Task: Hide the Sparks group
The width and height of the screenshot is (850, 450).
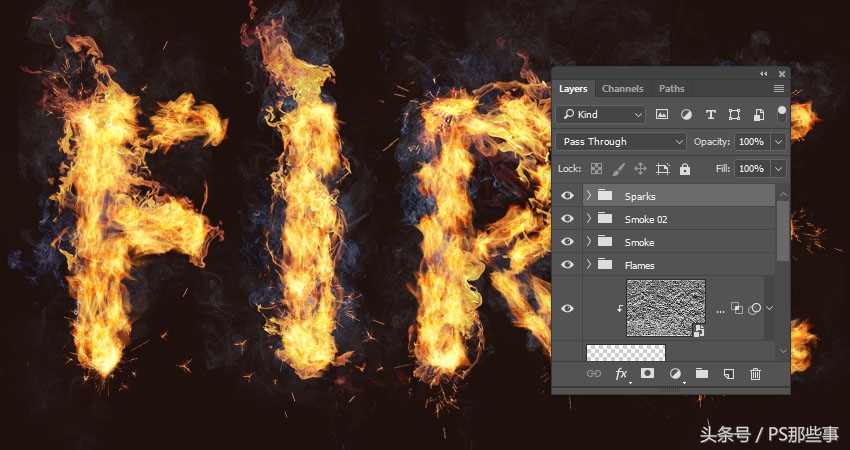Action: click(567, 195)
